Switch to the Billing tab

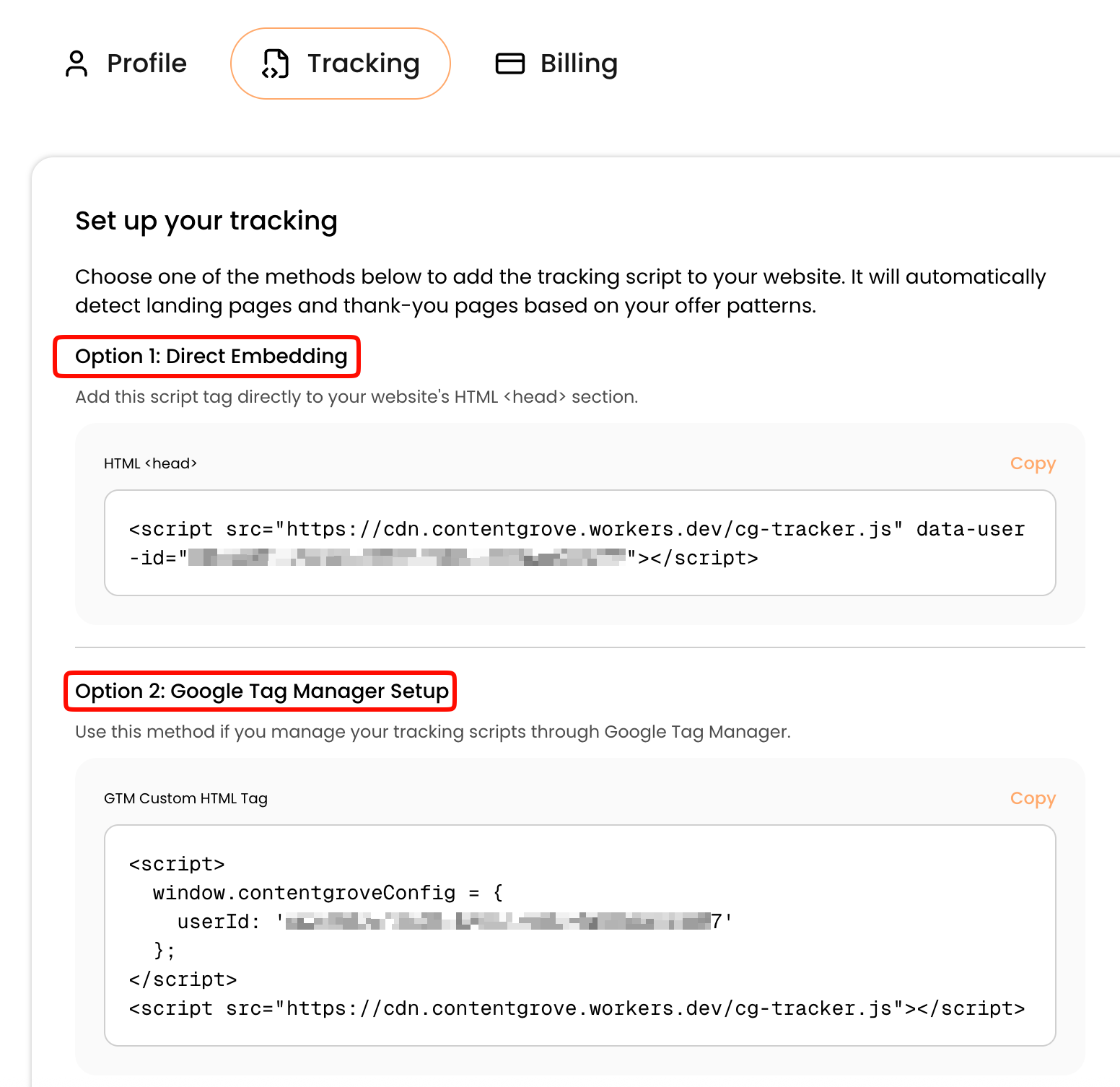[556, 64]
